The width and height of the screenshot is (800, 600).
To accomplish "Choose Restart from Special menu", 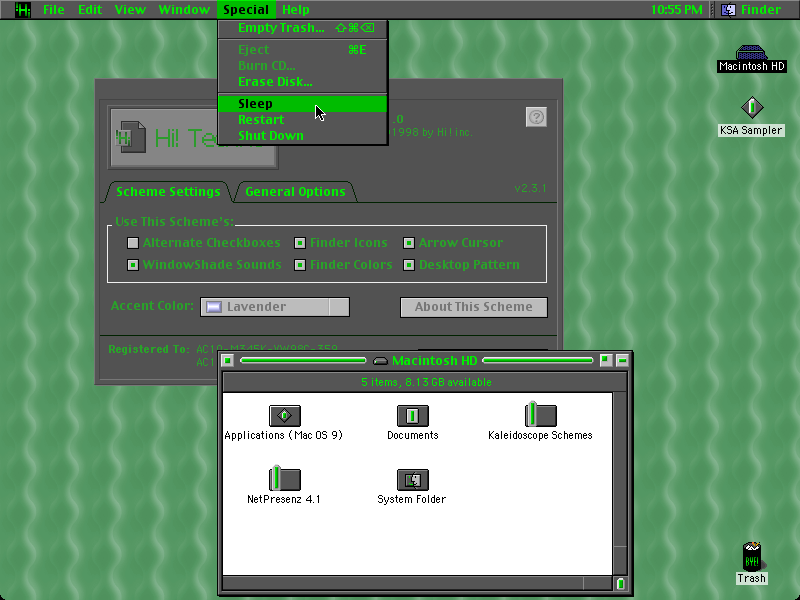I will 303,120.
